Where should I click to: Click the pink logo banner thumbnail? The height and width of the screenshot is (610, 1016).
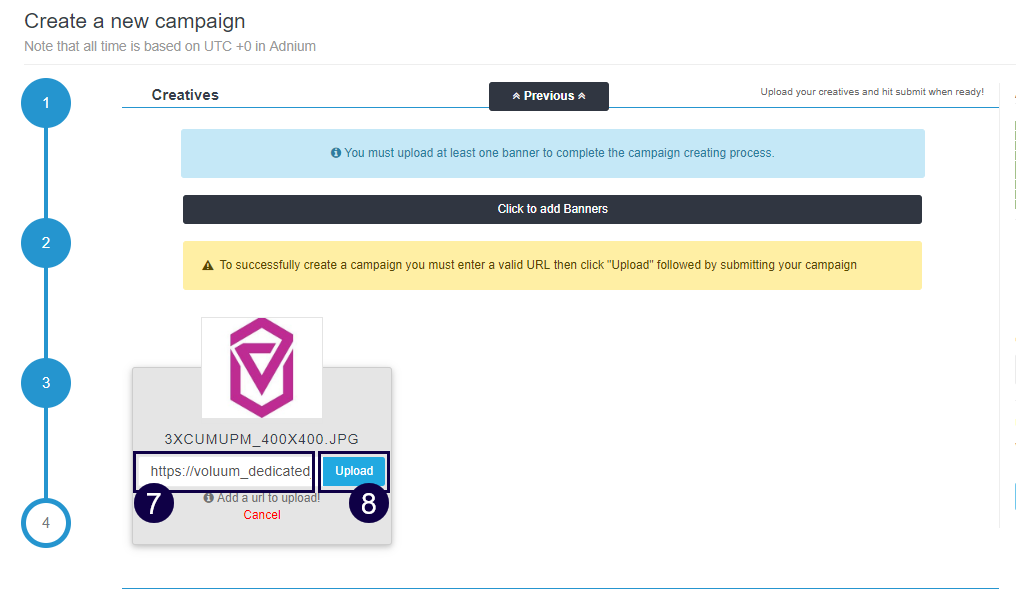click(262, 367)
